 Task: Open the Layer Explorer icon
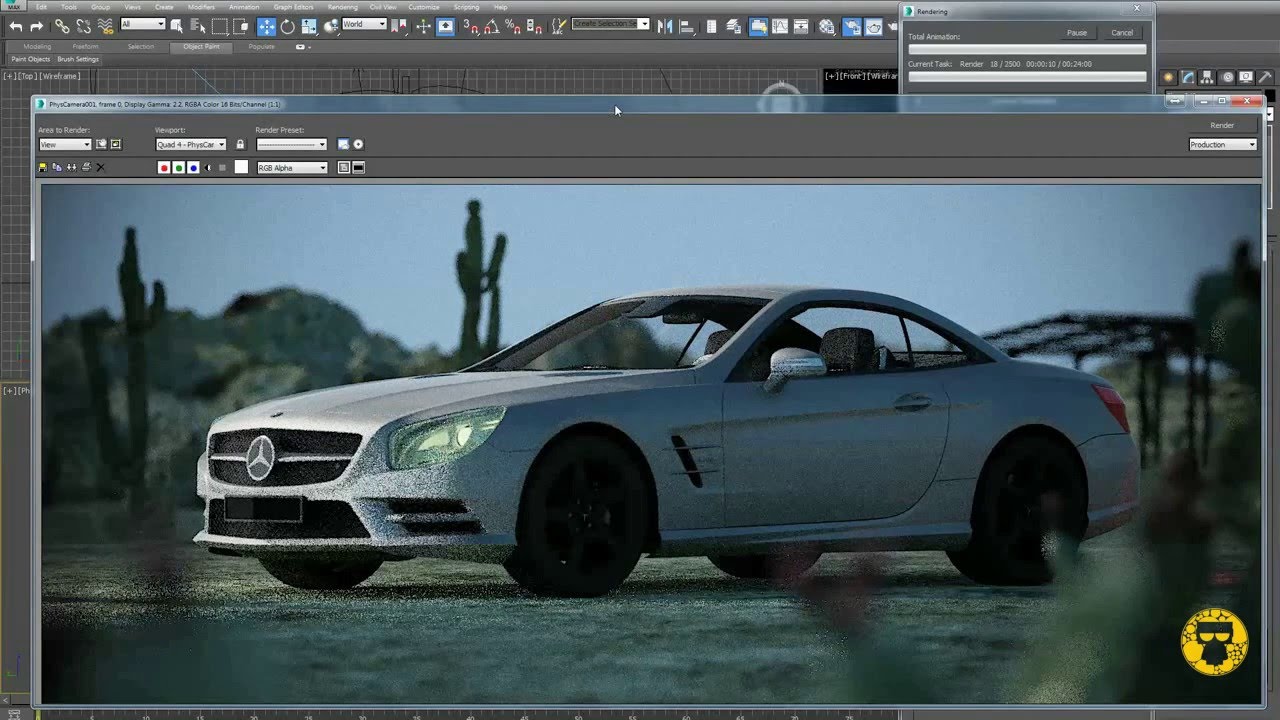click(x=734, y=26)
